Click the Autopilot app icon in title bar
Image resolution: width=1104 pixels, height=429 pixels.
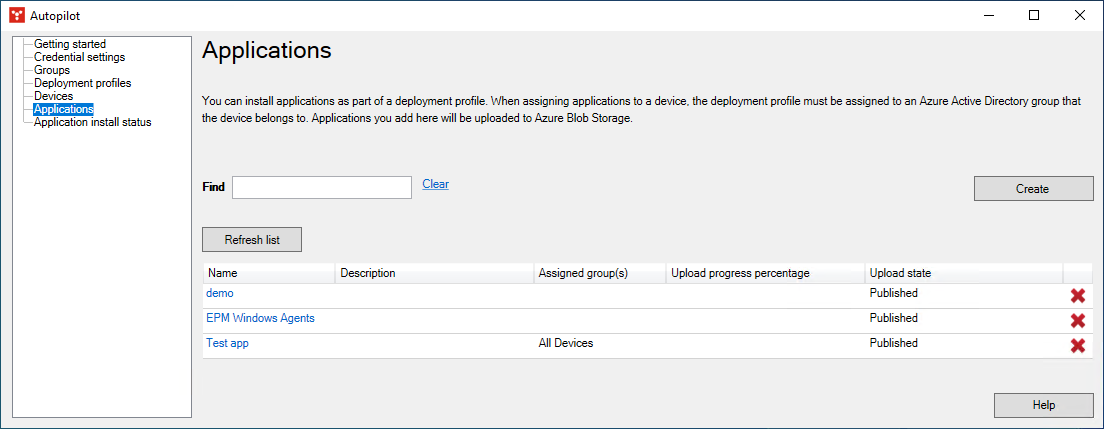pos(16,15)
